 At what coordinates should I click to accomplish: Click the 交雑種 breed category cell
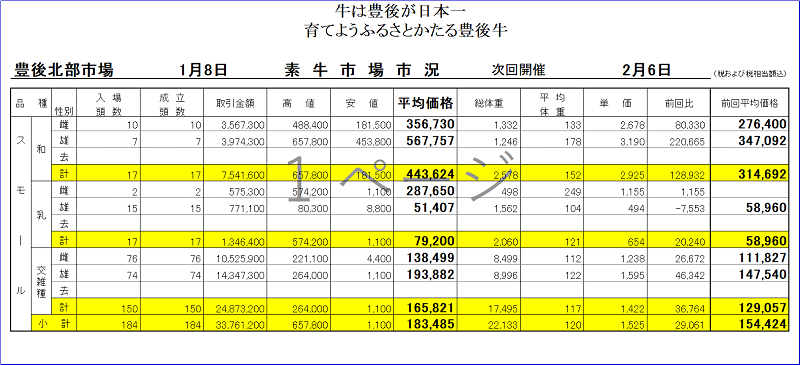pyautogui.click(x=41, y=282)
